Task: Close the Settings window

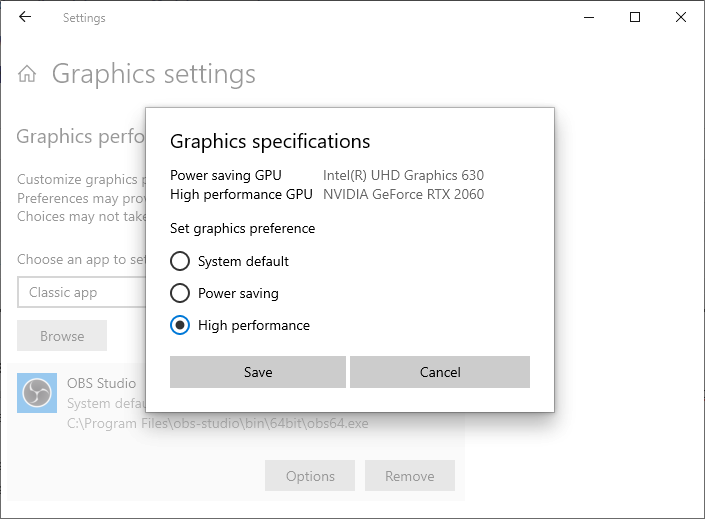Action: [681, 17]
